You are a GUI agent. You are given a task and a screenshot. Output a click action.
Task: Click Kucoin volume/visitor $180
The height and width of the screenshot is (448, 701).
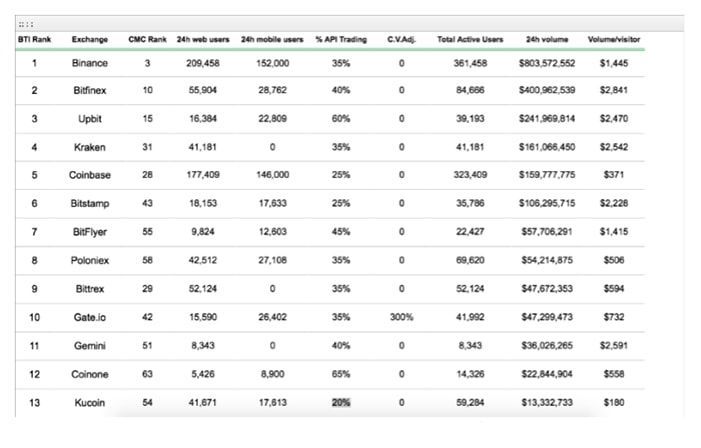(x=614, y=403)
